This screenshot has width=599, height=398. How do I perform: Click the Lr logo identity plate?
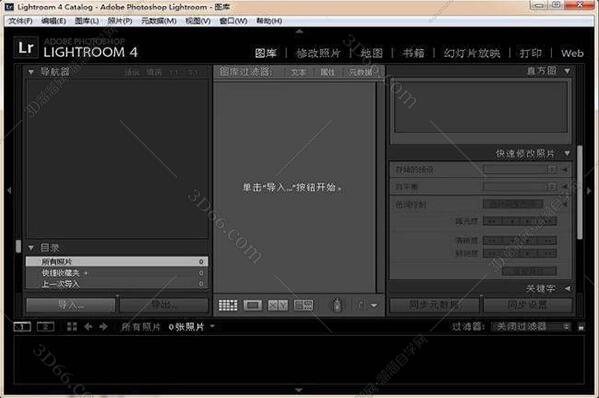click(26, 48)
